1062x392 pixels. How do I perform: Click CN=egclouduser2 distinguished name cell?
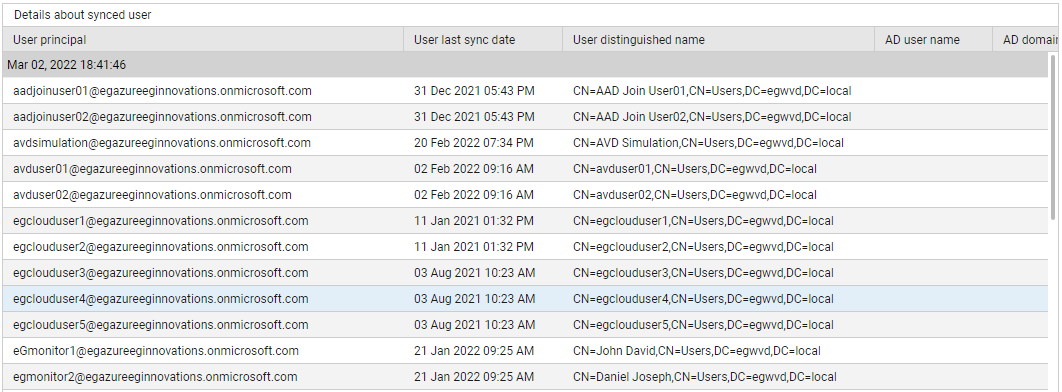703,246
